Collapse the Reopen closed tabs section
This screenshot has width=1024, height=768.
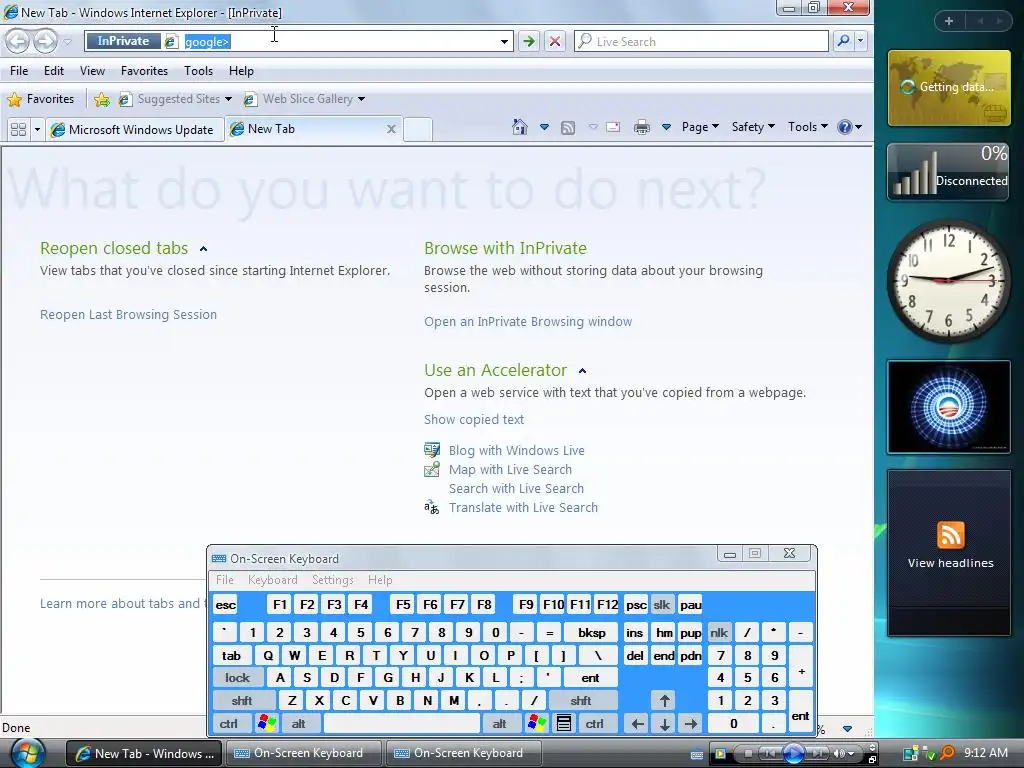pyautogui.click(x=203, y=249)
